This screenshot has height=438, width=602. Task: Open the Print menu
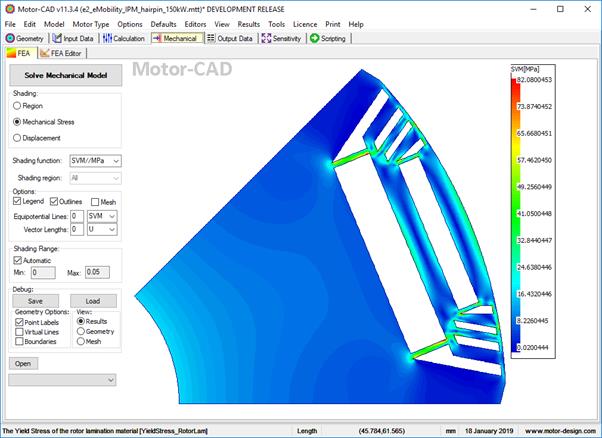[x=332, y=24]
